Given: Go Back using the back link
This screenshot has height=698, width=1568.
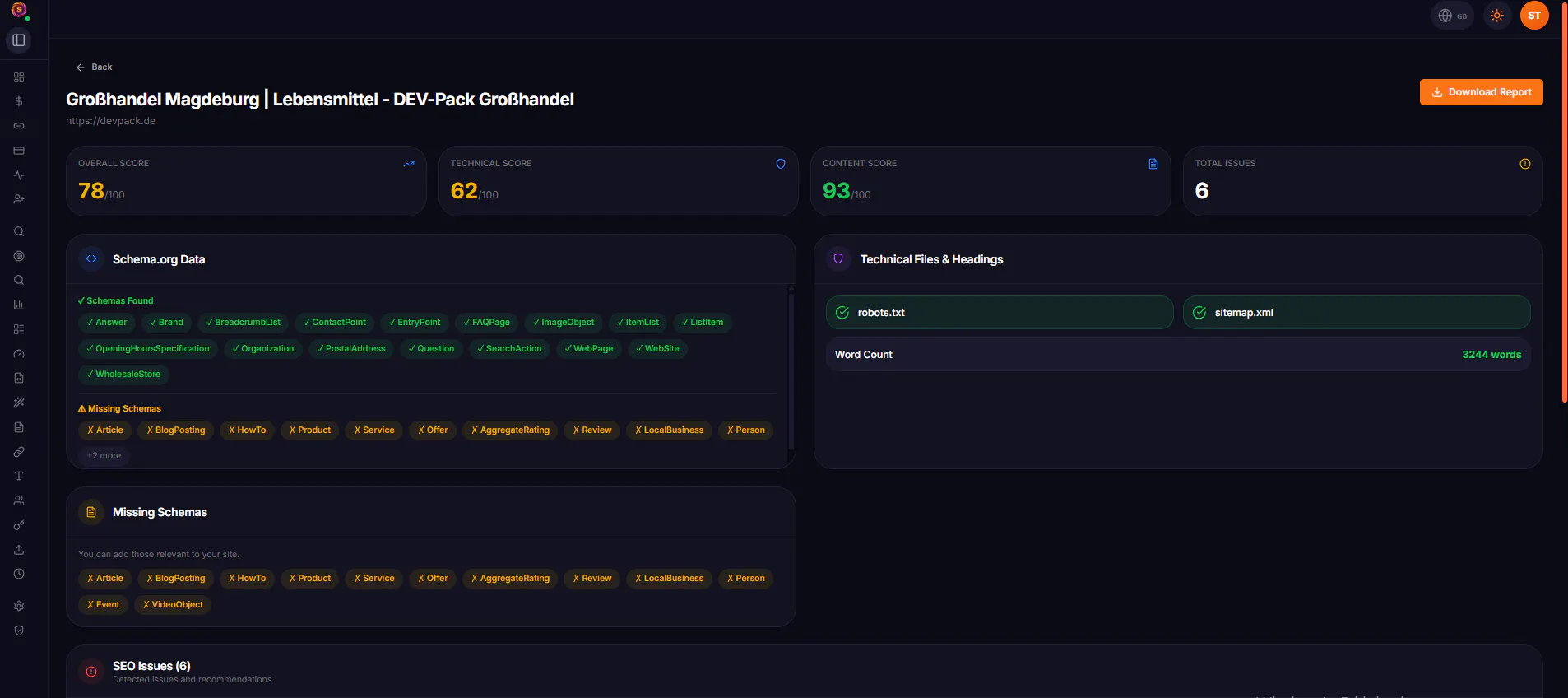Looking at the screenshot, I should pos(94,67).
